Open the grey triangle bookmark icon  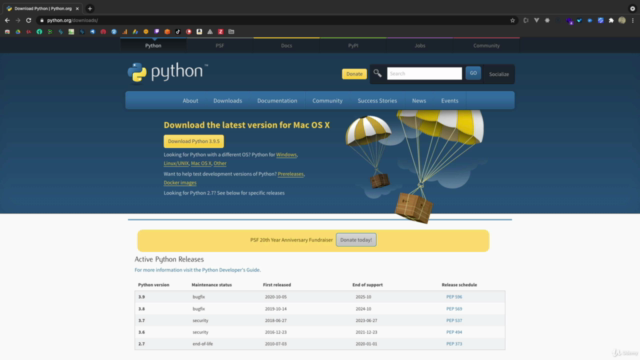click(210, 31)
